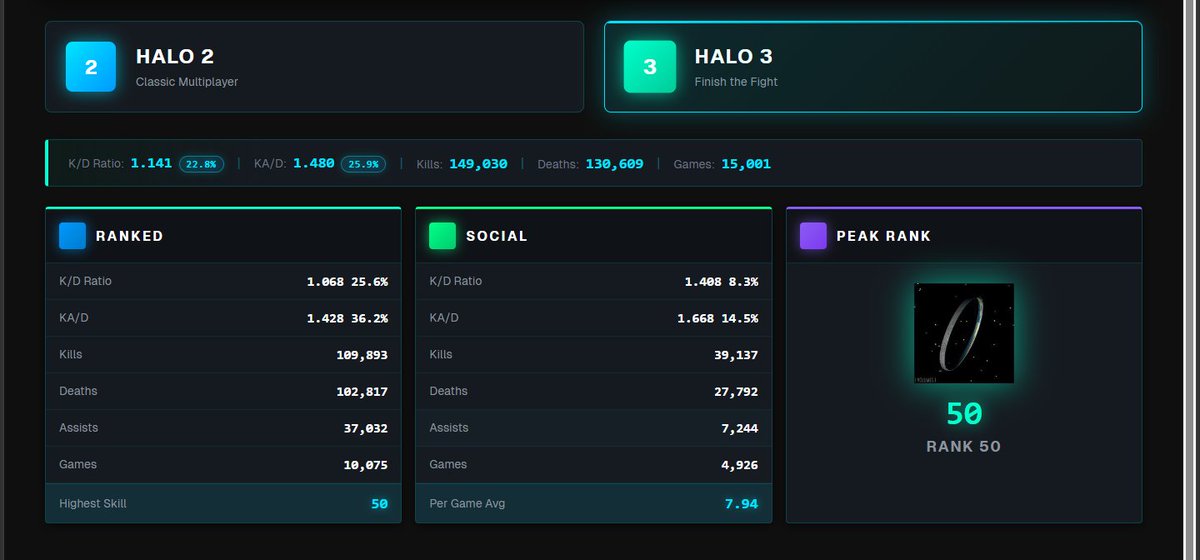
Task: Select overall K/D Ratio value 1.141
Action: (x=151, y=164)
